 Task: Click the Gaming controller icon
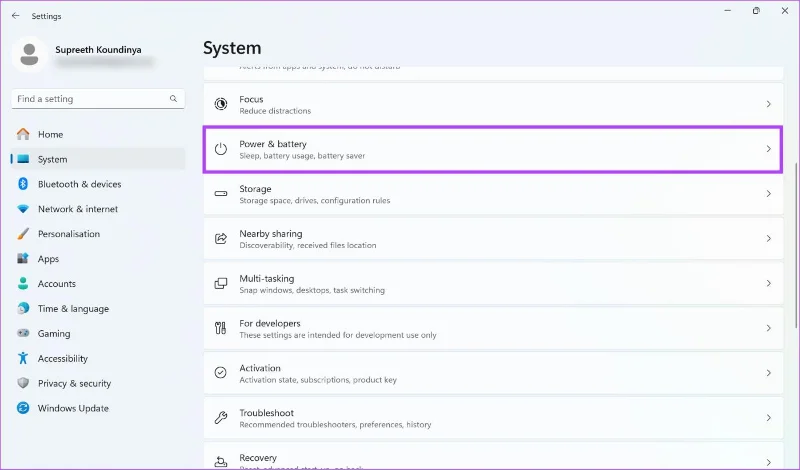point(23,333)
